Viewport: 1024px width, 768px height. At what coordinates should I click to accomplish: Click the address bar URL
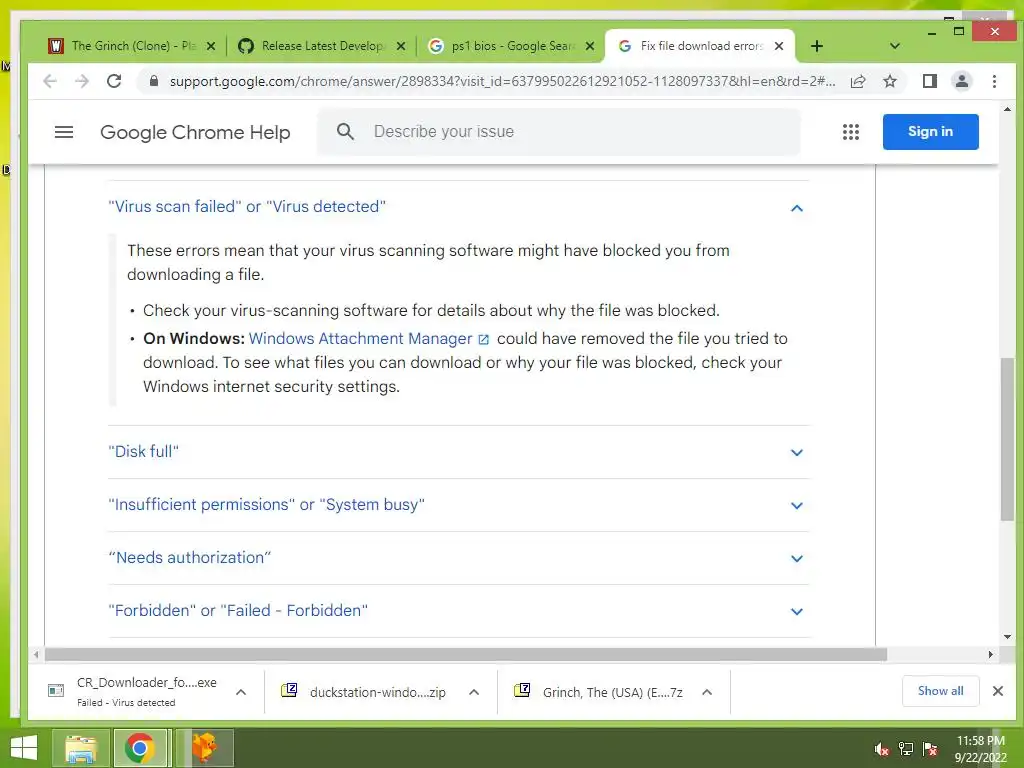pos(502,81)
